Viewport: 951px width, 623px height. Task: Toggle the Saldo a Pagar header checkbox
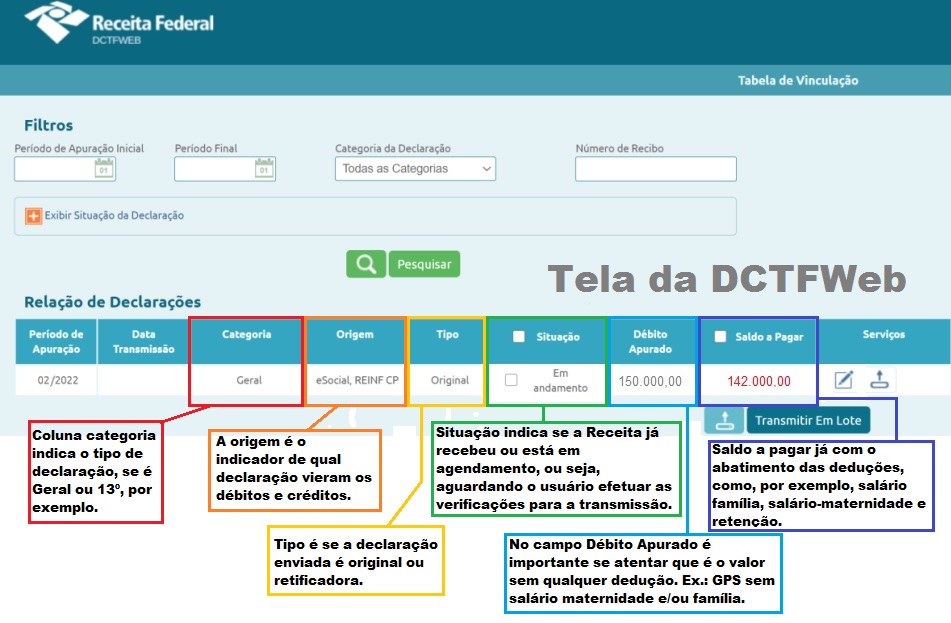[x=720, y=337]
